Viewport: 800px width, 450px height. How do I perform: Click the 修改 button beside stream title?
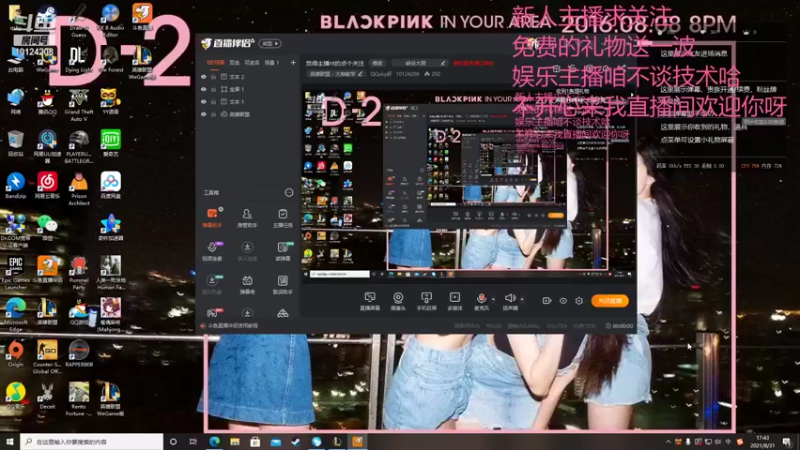[377, 63]
